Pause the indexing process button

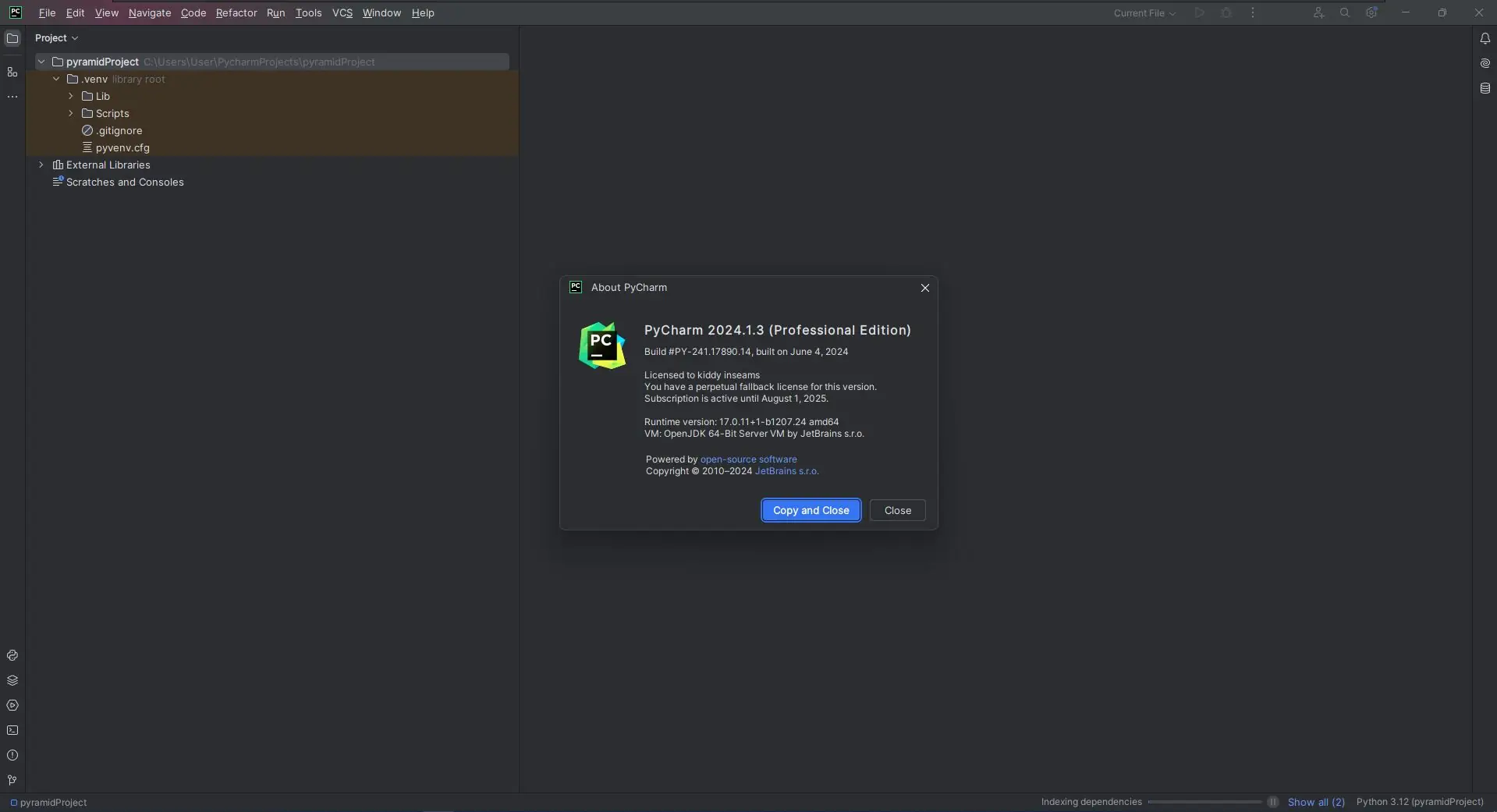click(x=1273, y=802)
